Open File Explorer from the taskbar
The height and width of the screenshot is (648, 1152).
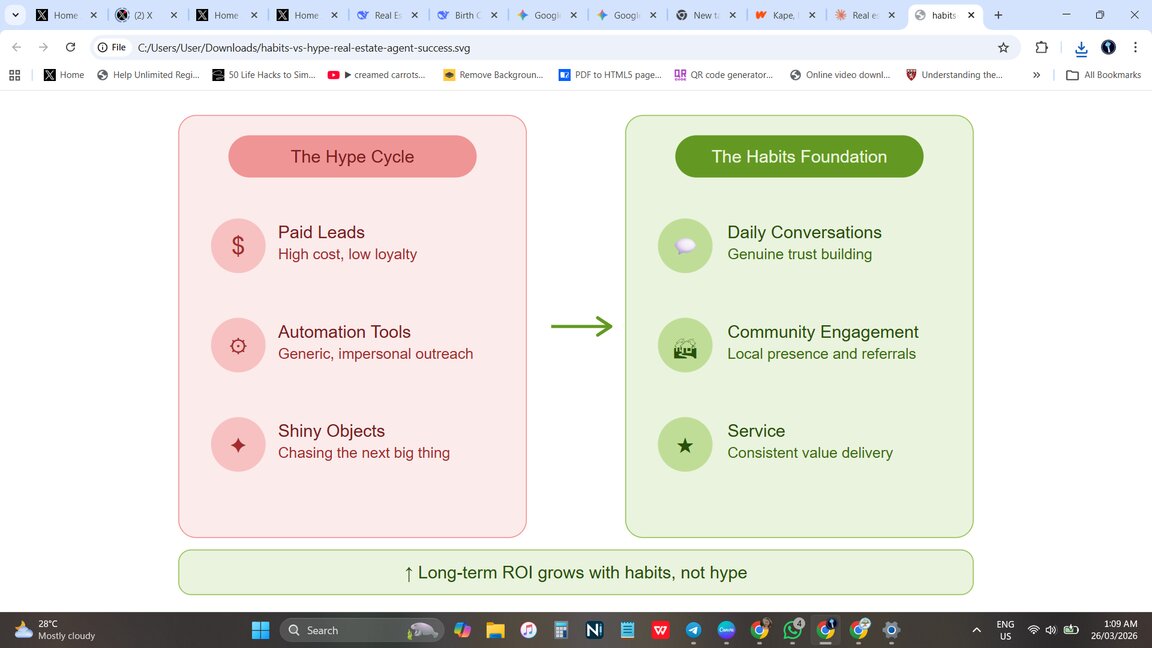(x=495, y=630)
